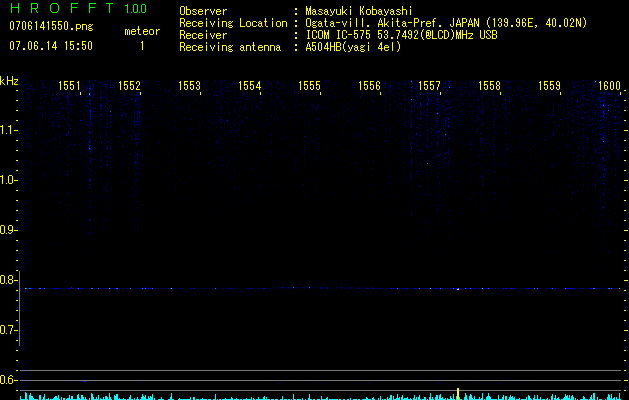Select the file name 0706141550.png
The height and width of the screenshot is (400, 629).
coord(51,26)
